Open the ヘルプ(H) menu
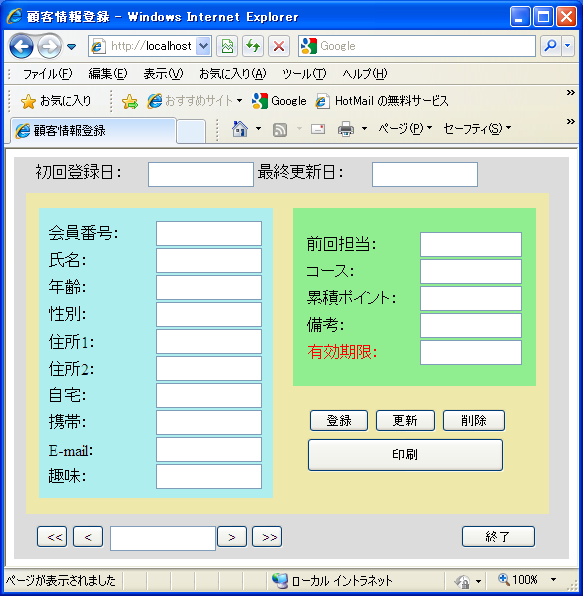Image resolution: width=583 pixels, height=596 pixels. coord(364,74)
